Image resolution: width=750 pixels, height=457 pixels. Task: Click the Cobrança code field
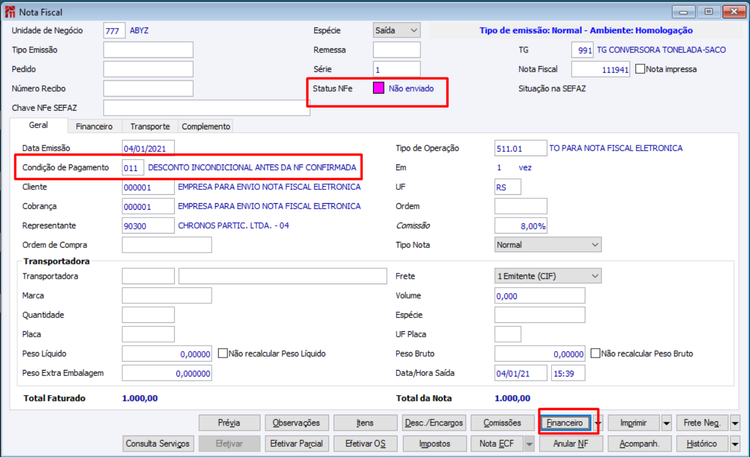click(148, 206)
